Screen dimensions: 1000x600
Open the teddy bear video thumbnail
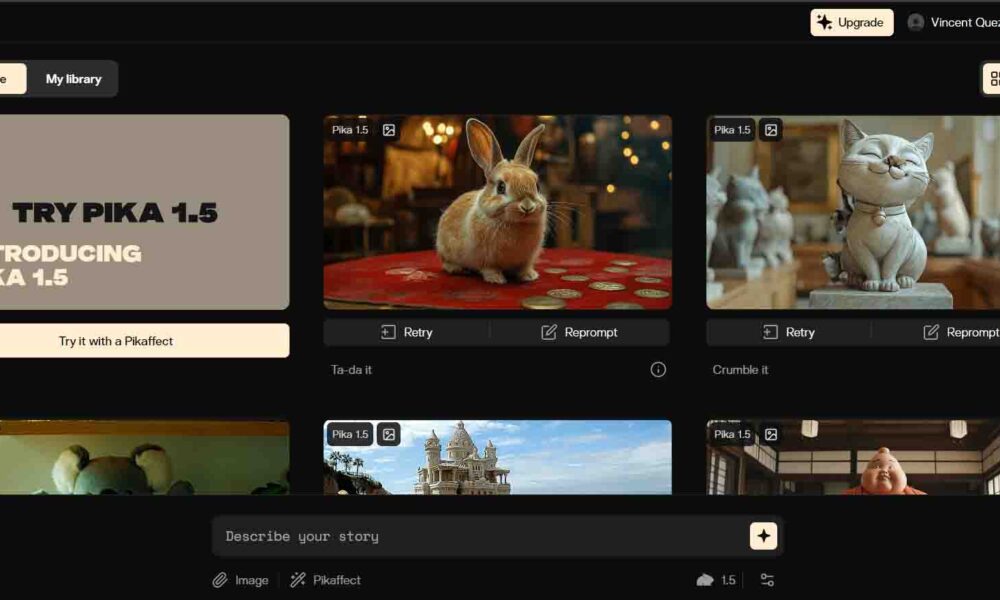(143, 457)
